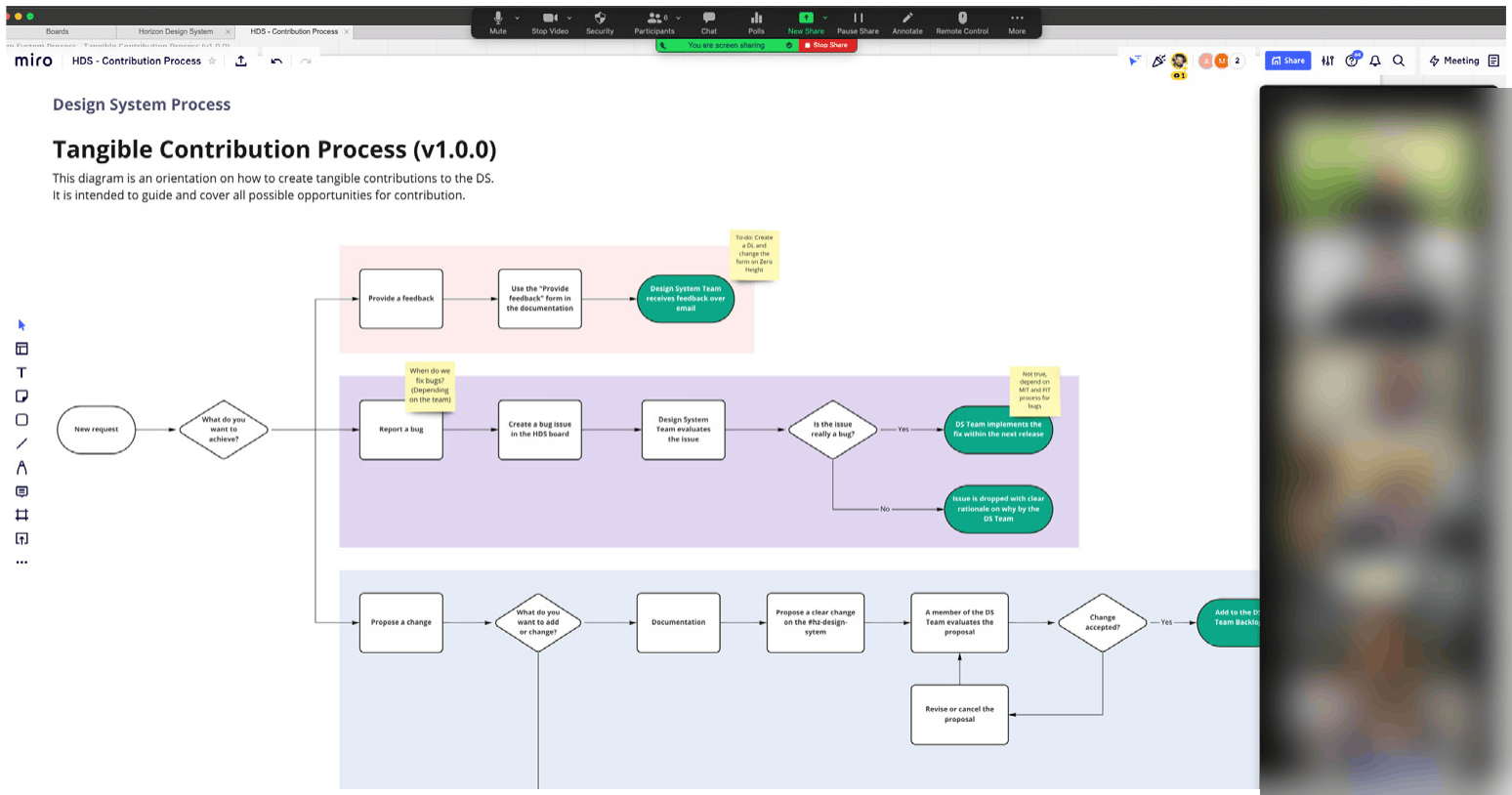
Task: Expand the New Share options arrow
Action: [x=825, y=18]
